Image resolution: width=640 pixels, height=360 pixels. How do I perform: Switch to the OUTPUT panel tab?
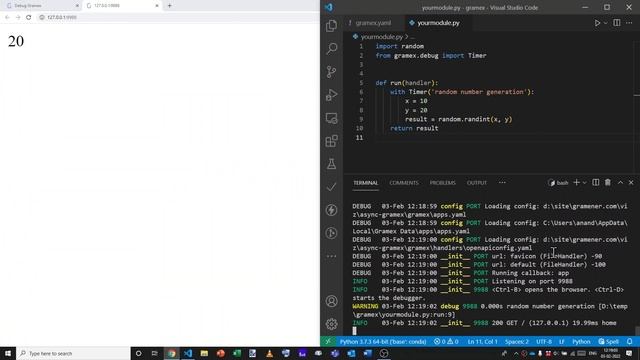477,183
